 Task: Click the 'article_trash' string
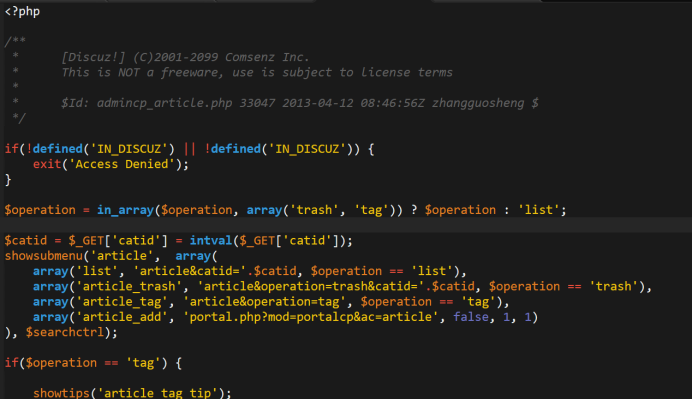coord(129,286)
